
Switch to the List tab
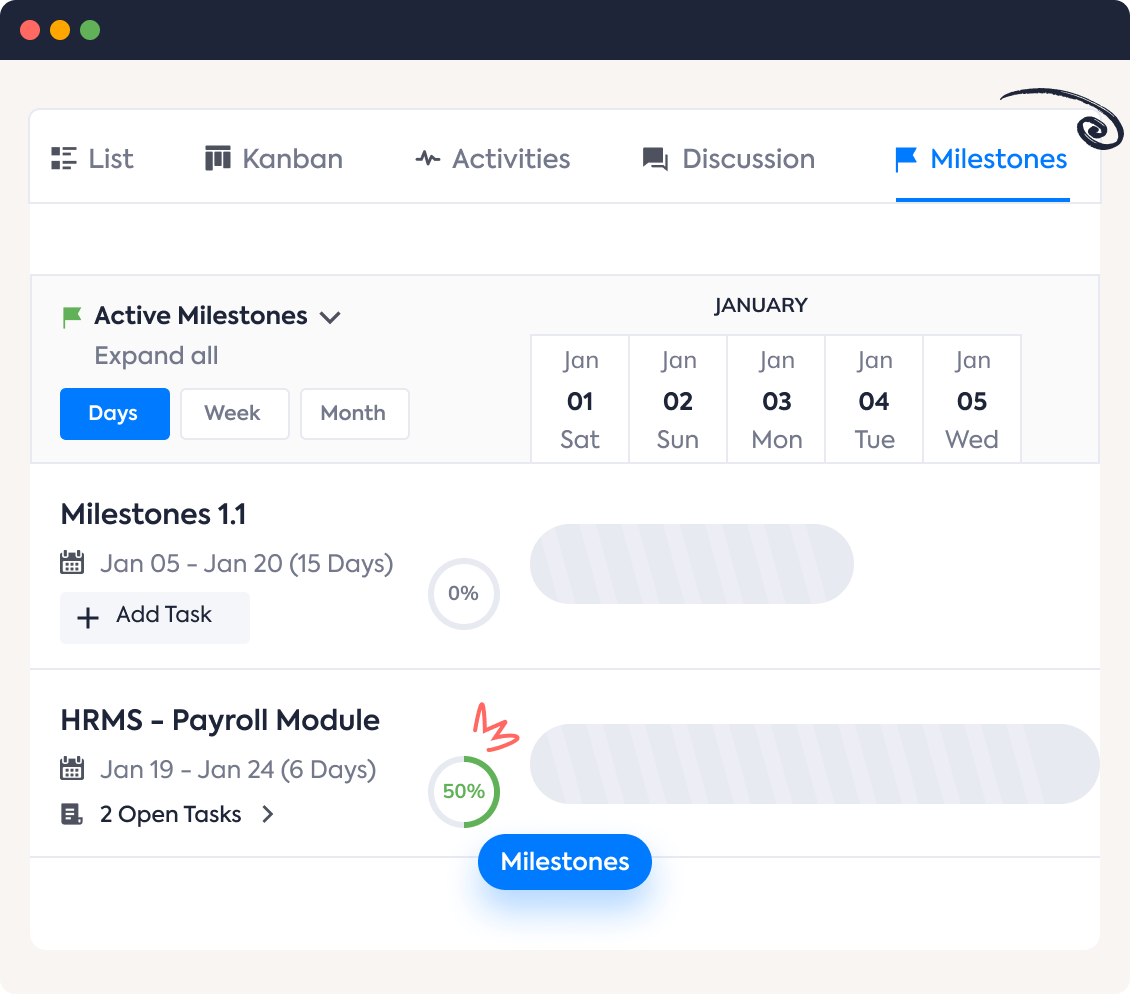pos(92,158)
